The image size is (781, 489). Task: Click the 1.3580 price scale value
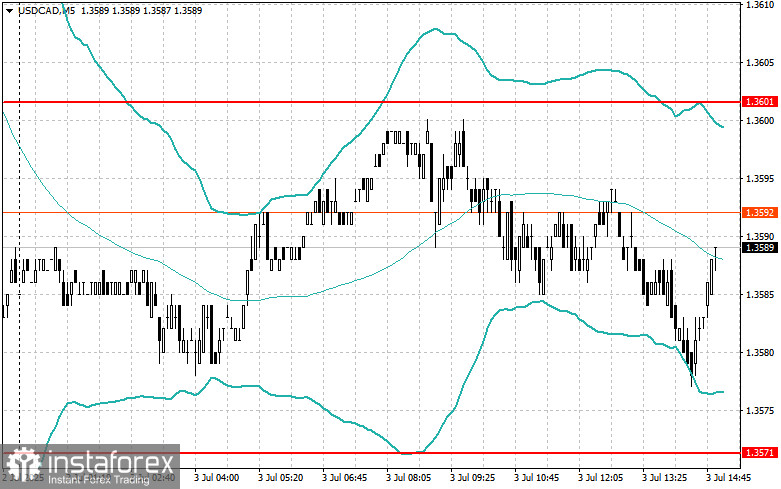(x=760, y=353)
